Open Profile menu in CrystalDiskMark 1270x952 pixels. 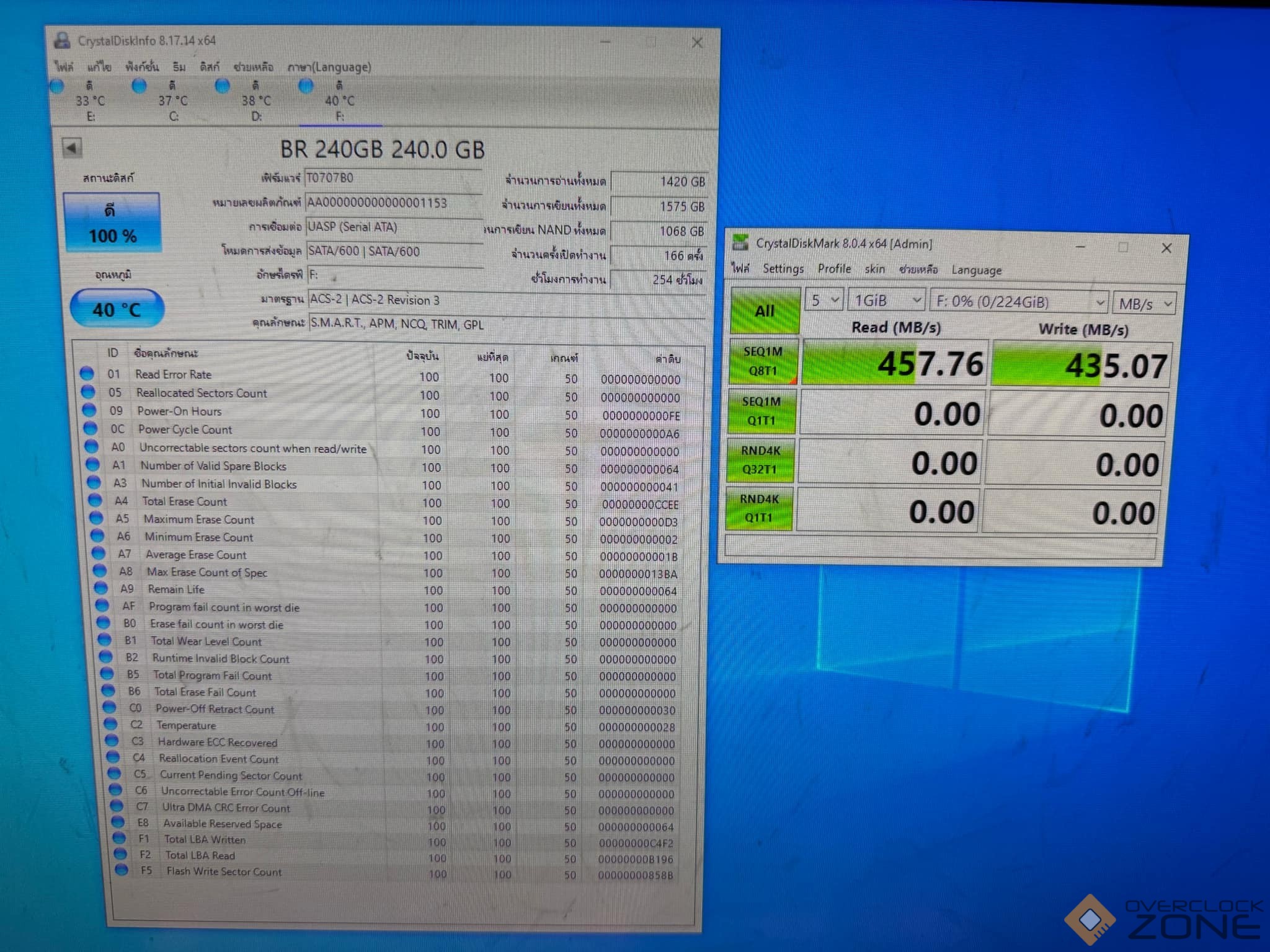(x=834, y=268)
